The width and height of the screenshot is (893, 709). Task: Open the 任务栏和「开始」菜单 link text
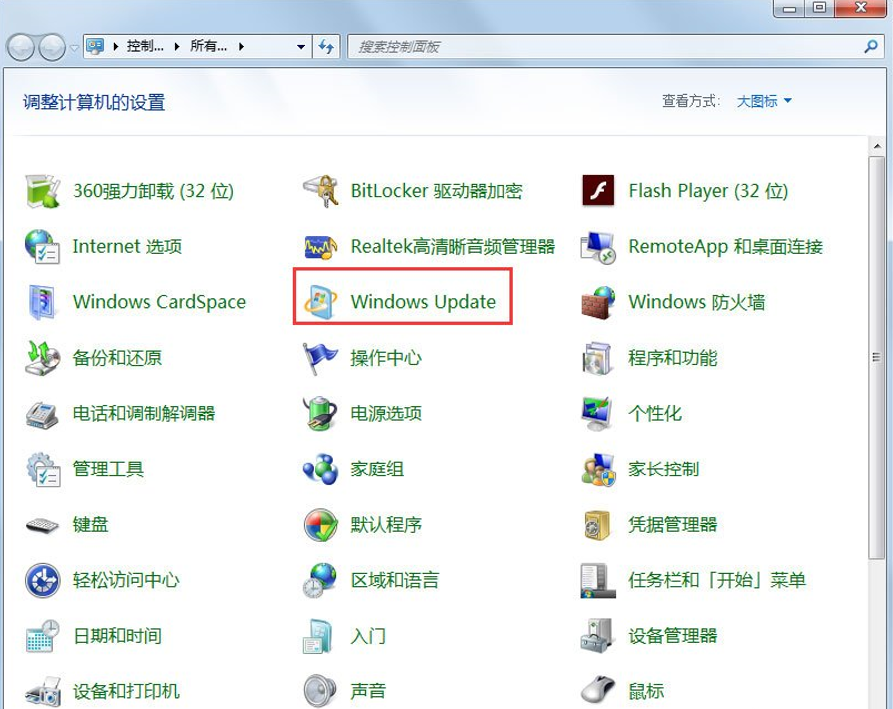pos(717,580)
